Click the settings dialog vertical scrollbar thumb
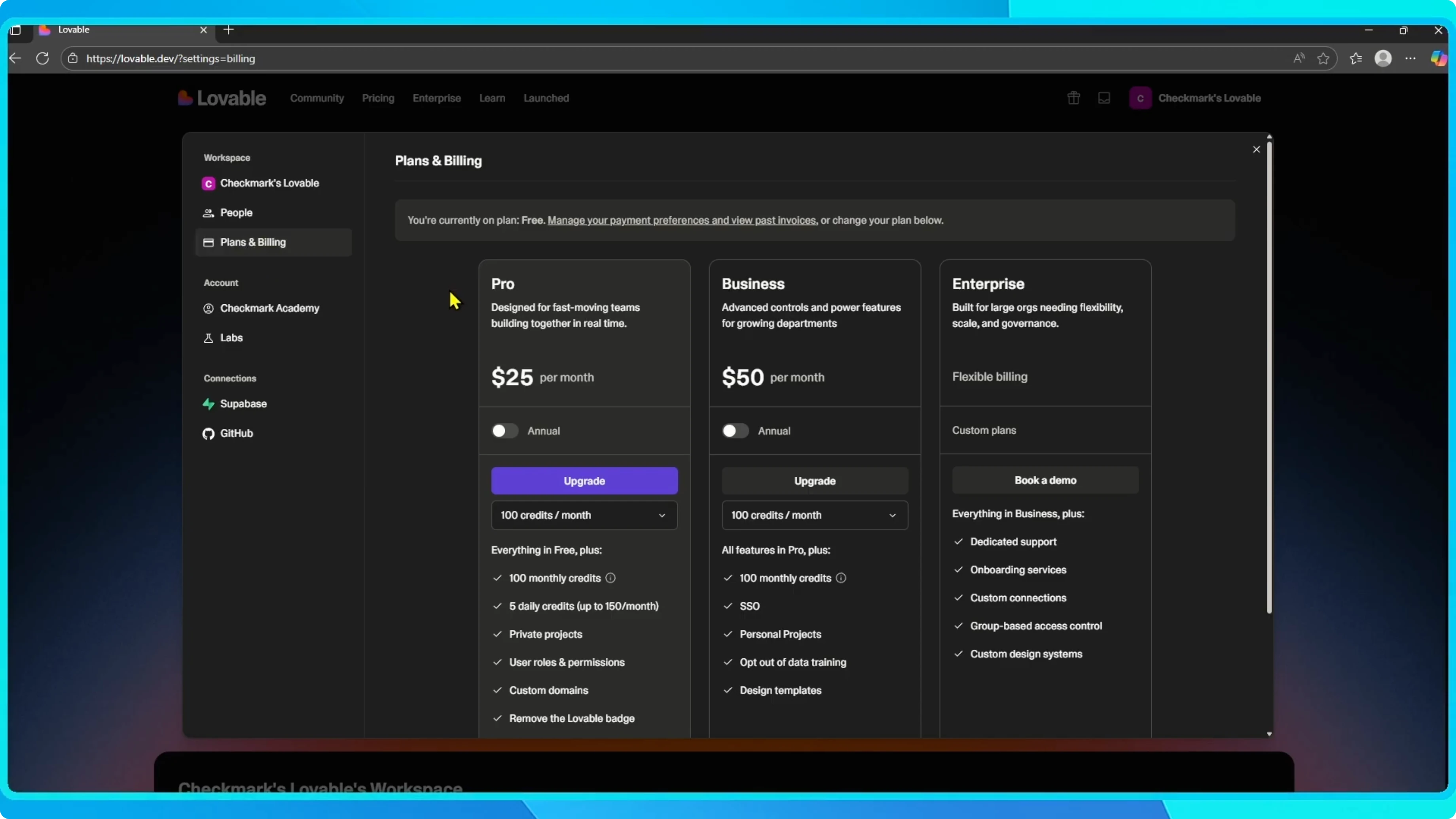 [1269, 377]
